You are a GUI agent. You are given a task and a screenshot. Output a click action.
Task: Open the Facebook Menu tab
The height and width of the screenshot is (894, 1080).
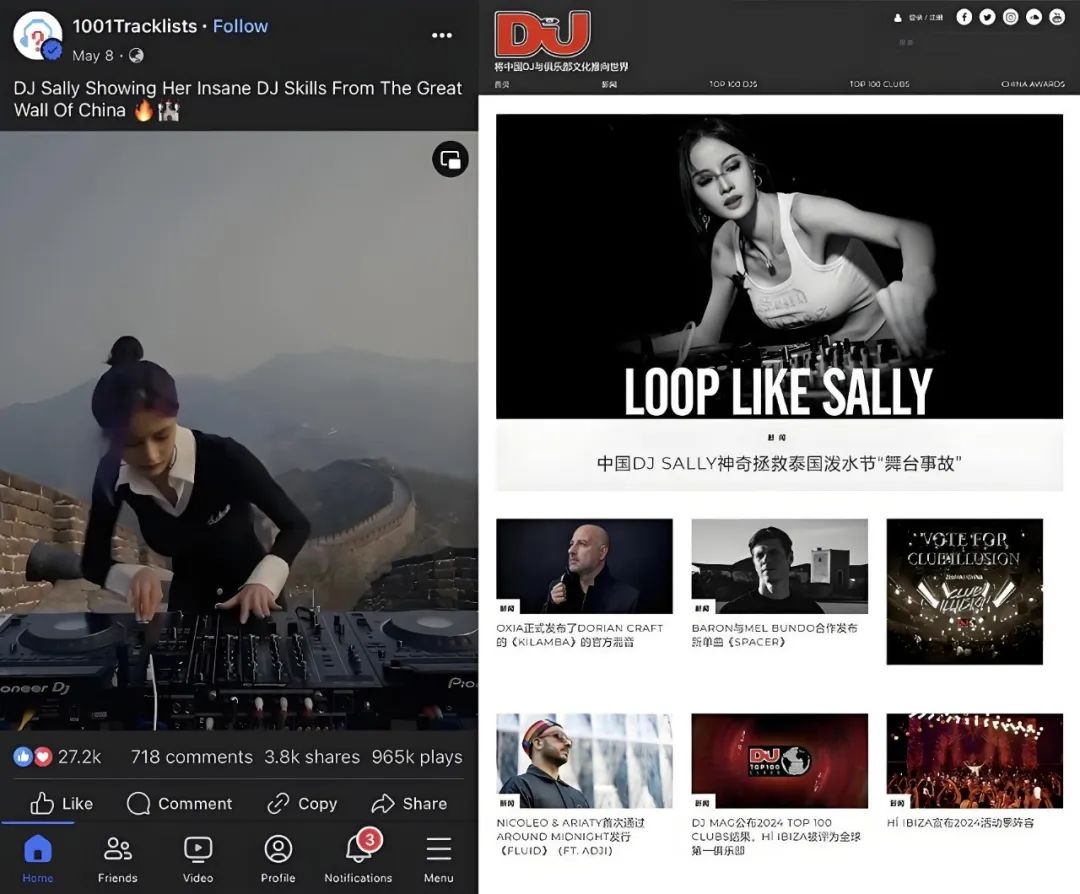pos(439,859)
